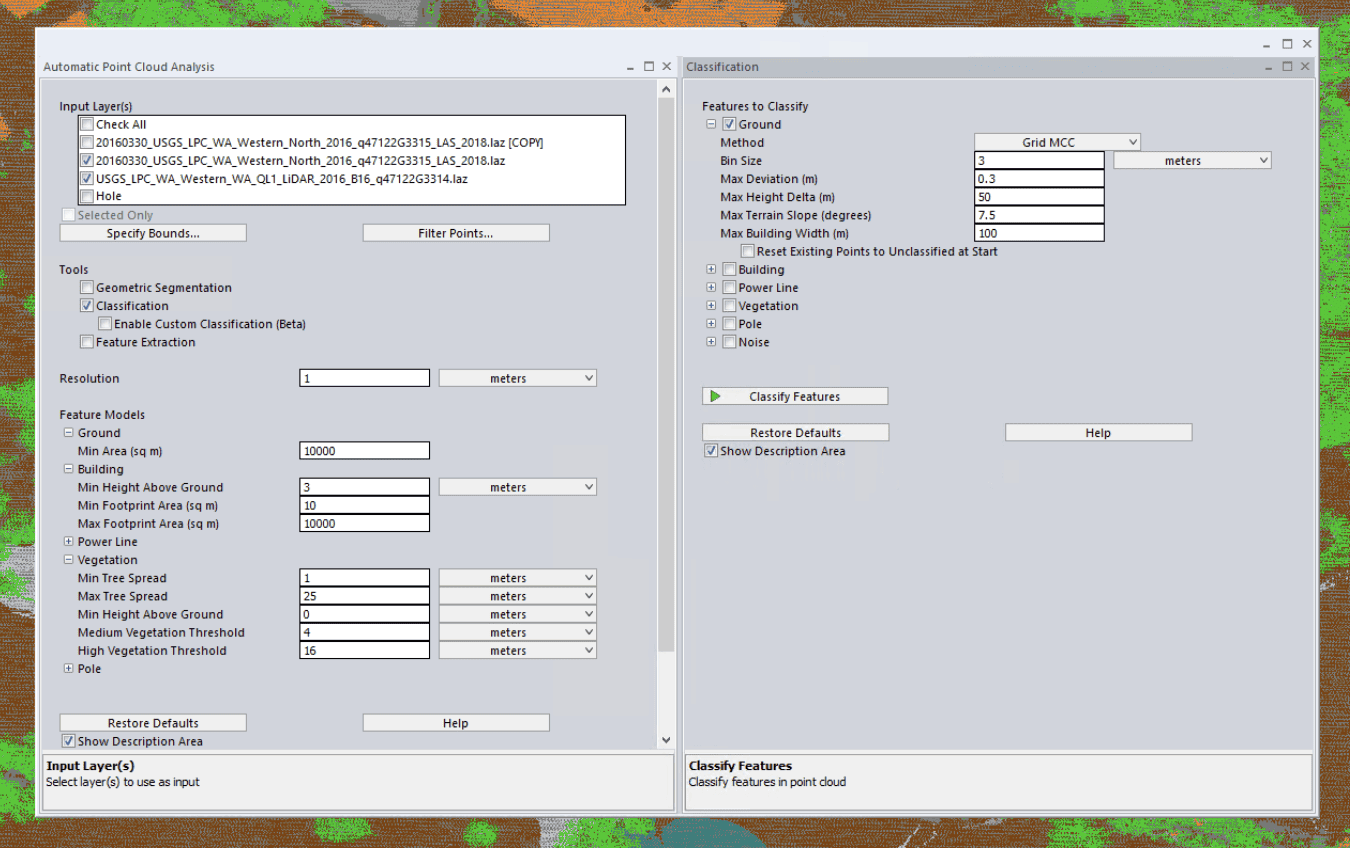The image size is (1350, 848).
Task: Click the Max Building Width field
Action: tap(1039, 233)
